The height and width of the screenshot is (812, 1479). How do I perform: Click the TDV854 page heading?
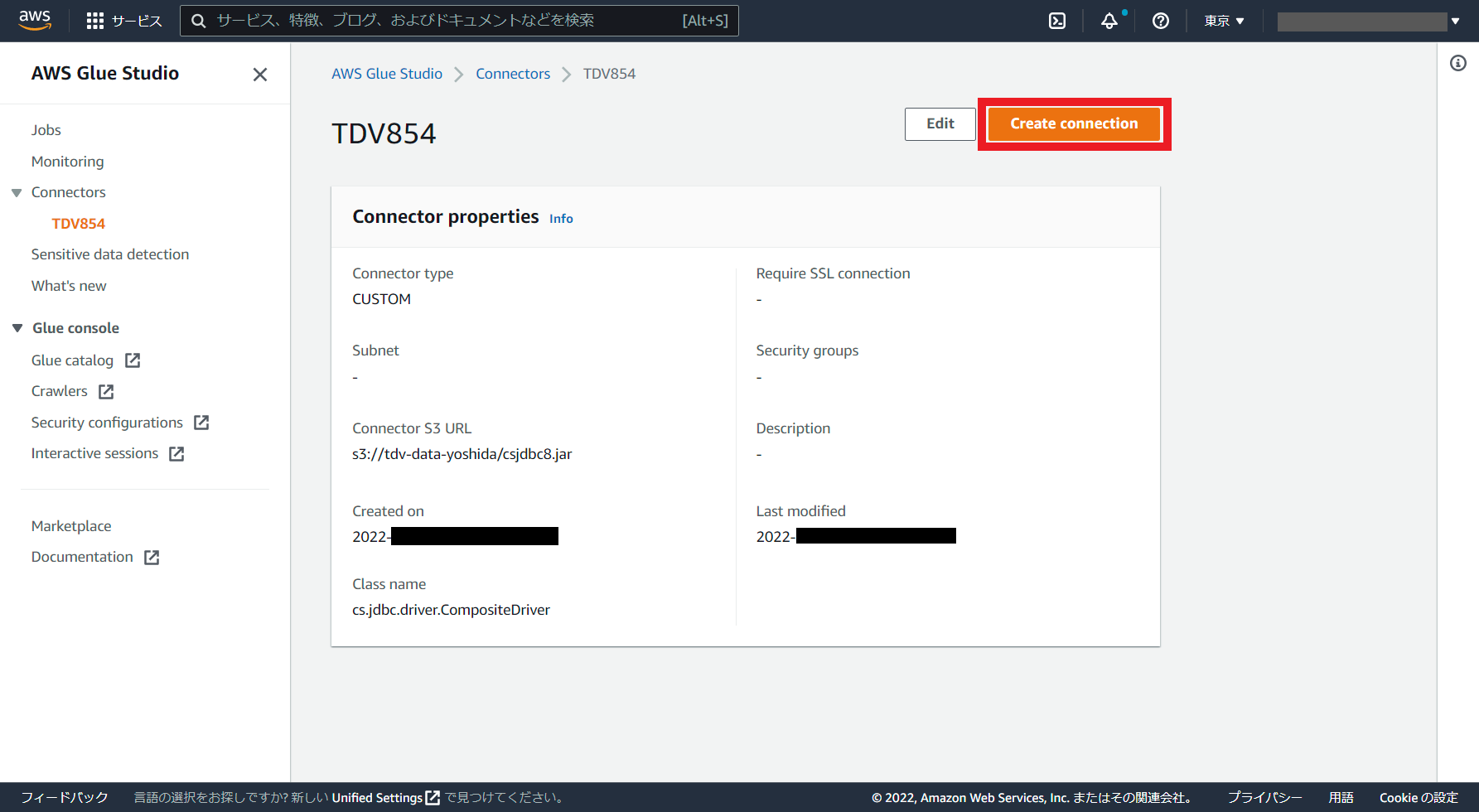pyautogui.click(x=384, y=133)
